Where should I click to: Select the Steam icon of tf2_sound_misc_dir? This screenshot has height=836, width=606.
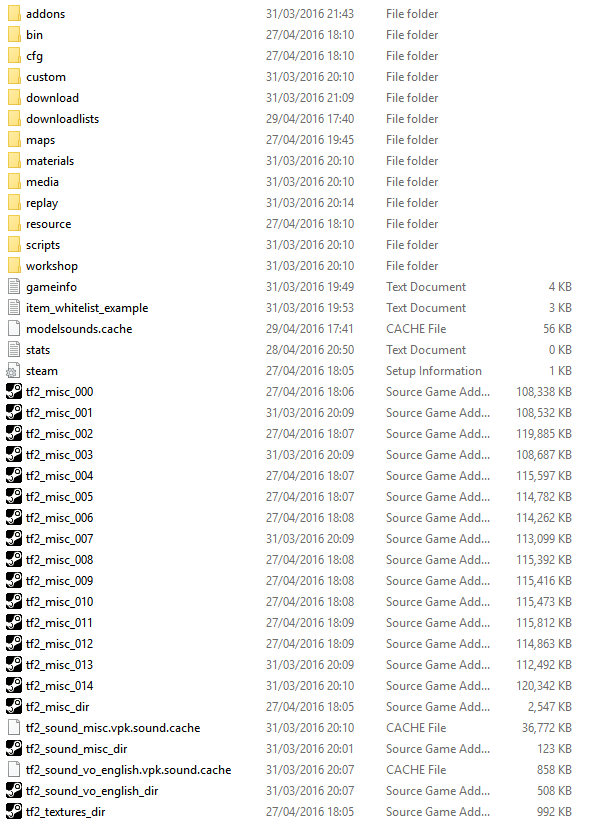coord(14,749)
